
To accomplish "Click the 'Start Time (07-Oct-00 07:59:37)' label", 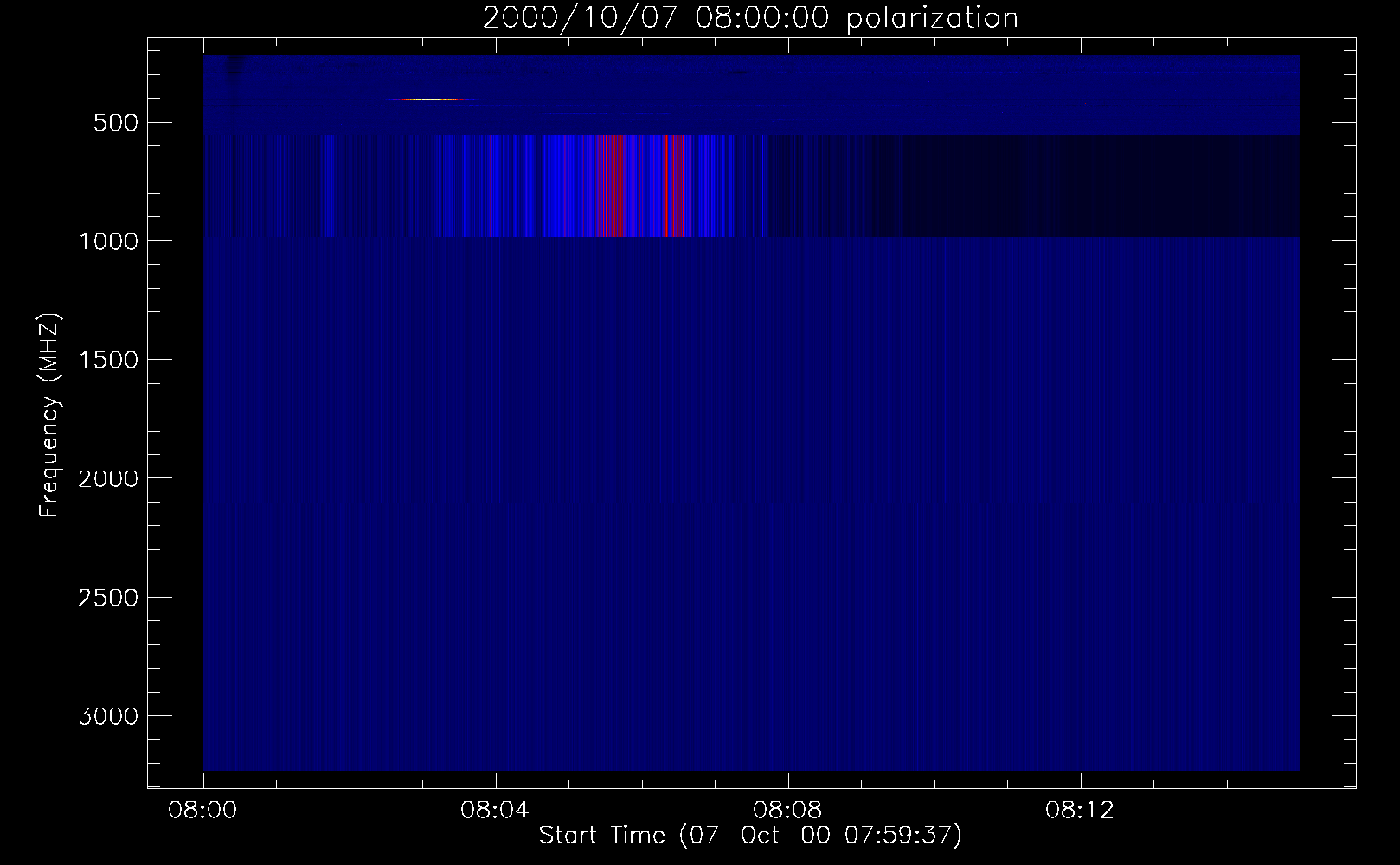I will (750, 836).
